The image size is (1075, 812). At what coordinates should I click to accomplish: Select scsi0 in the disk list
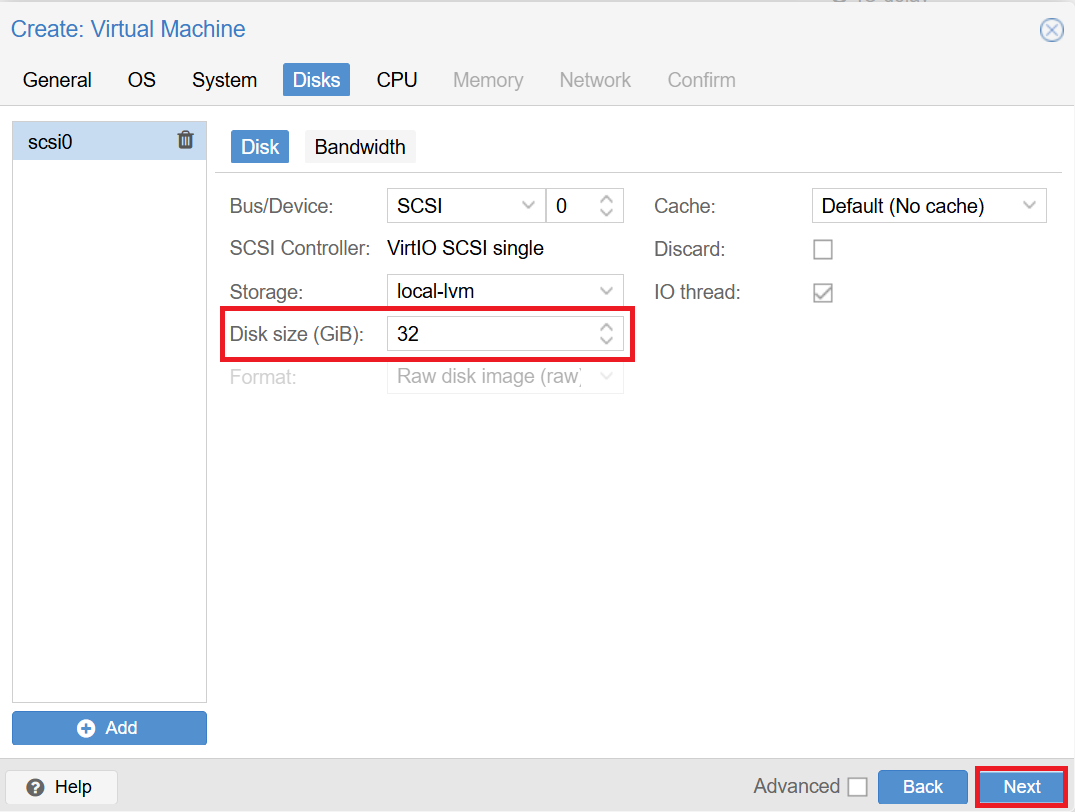[x=90, y=142]
